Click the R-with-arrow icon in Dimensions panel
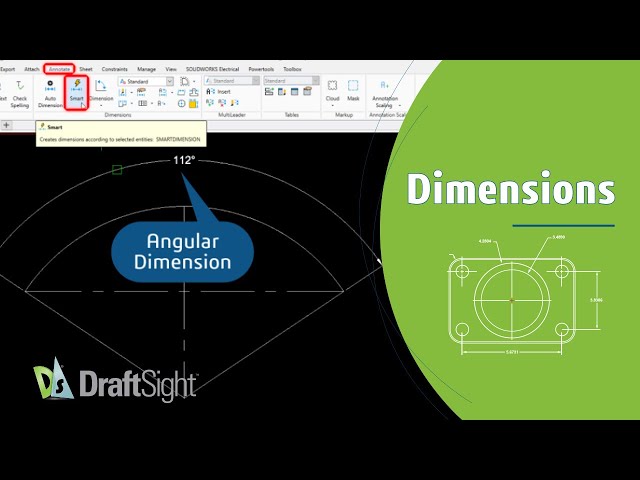640x480 pixels. click(x=161, y=103)
